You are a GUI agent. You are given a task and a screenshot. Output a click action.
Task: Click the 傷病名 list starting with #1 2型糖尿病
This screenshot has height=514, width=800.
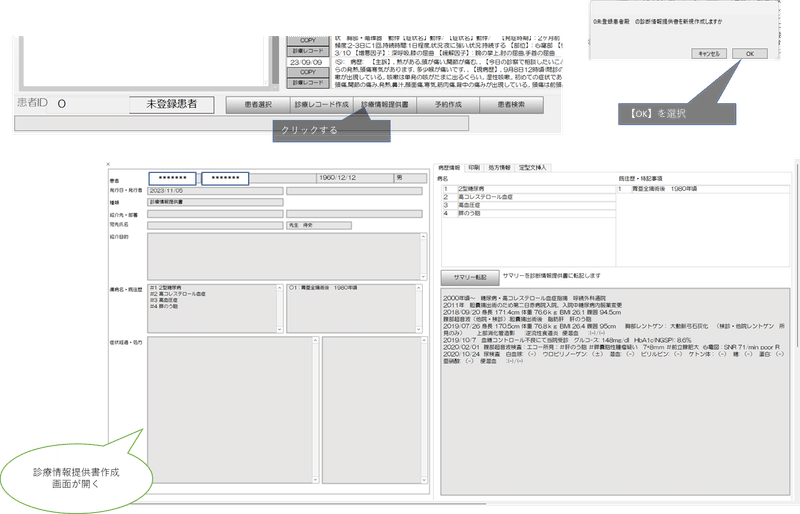212,308
